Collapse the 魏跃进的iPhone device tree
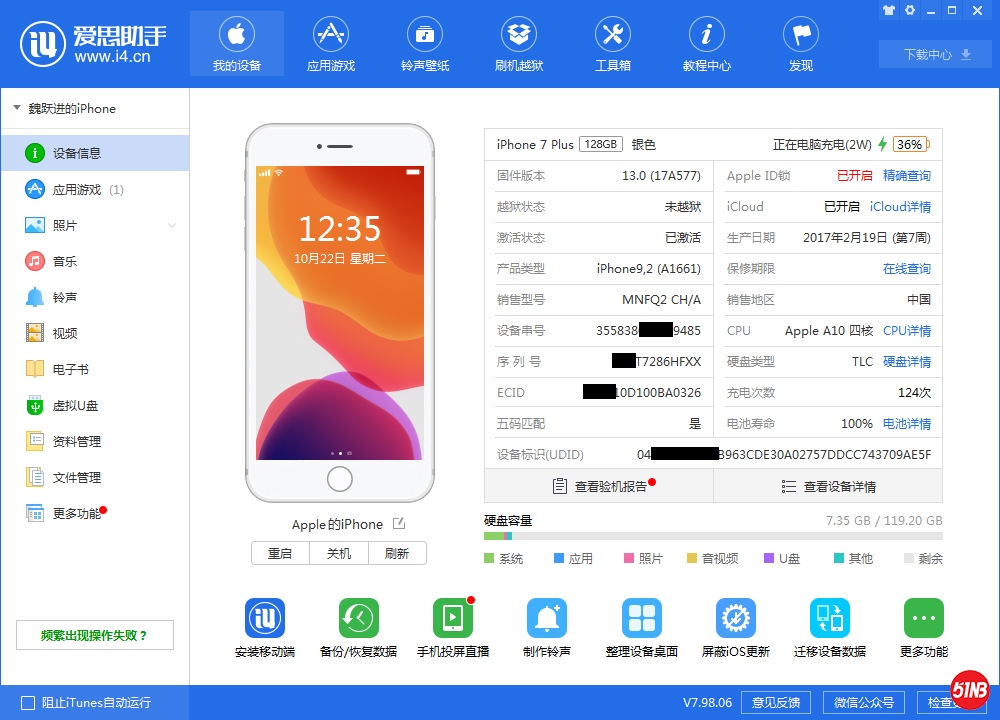1000x720 pixels. coord(17,108)
